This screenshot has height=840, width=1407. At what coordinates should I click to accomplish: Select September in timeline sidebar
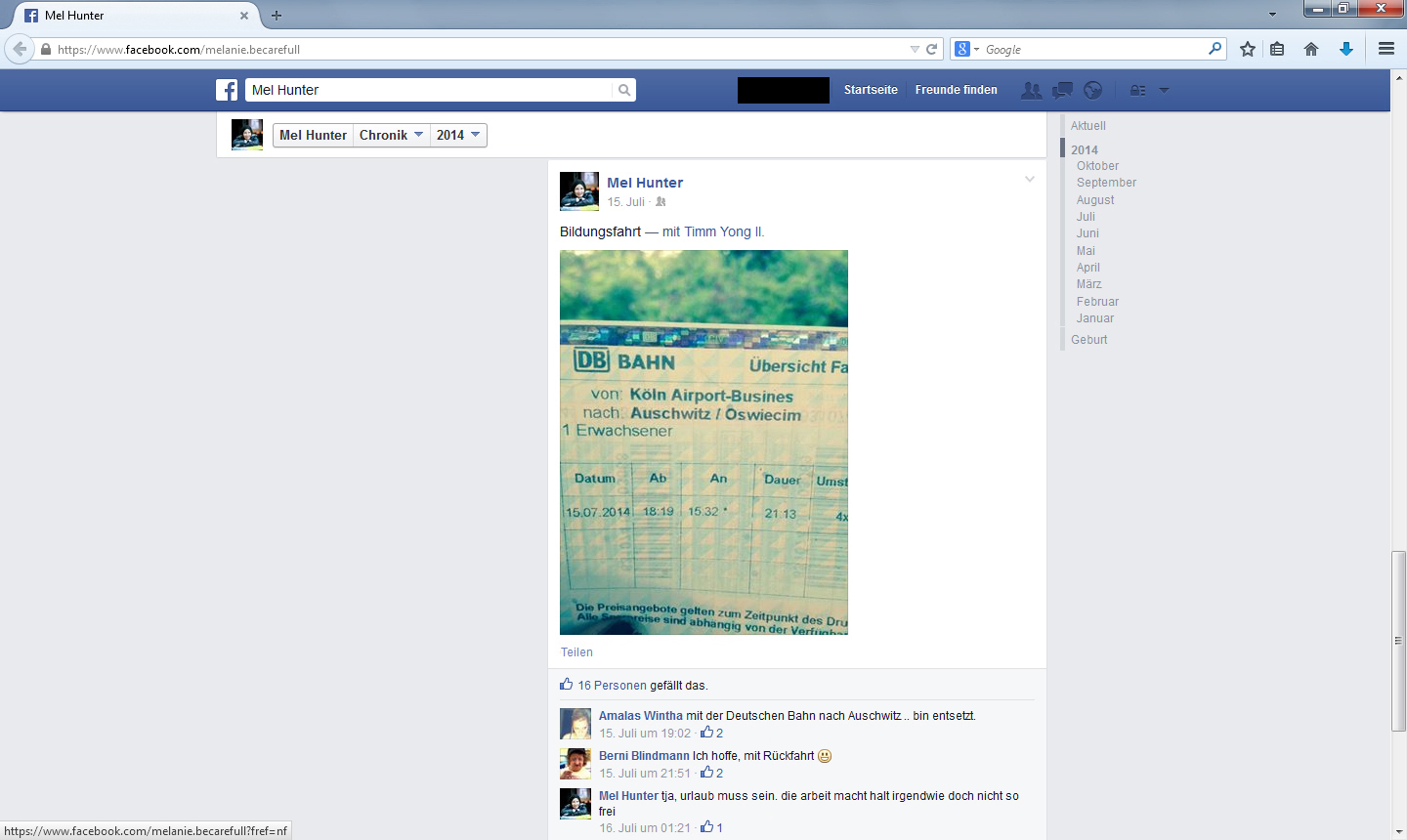tap(1106, 183)
